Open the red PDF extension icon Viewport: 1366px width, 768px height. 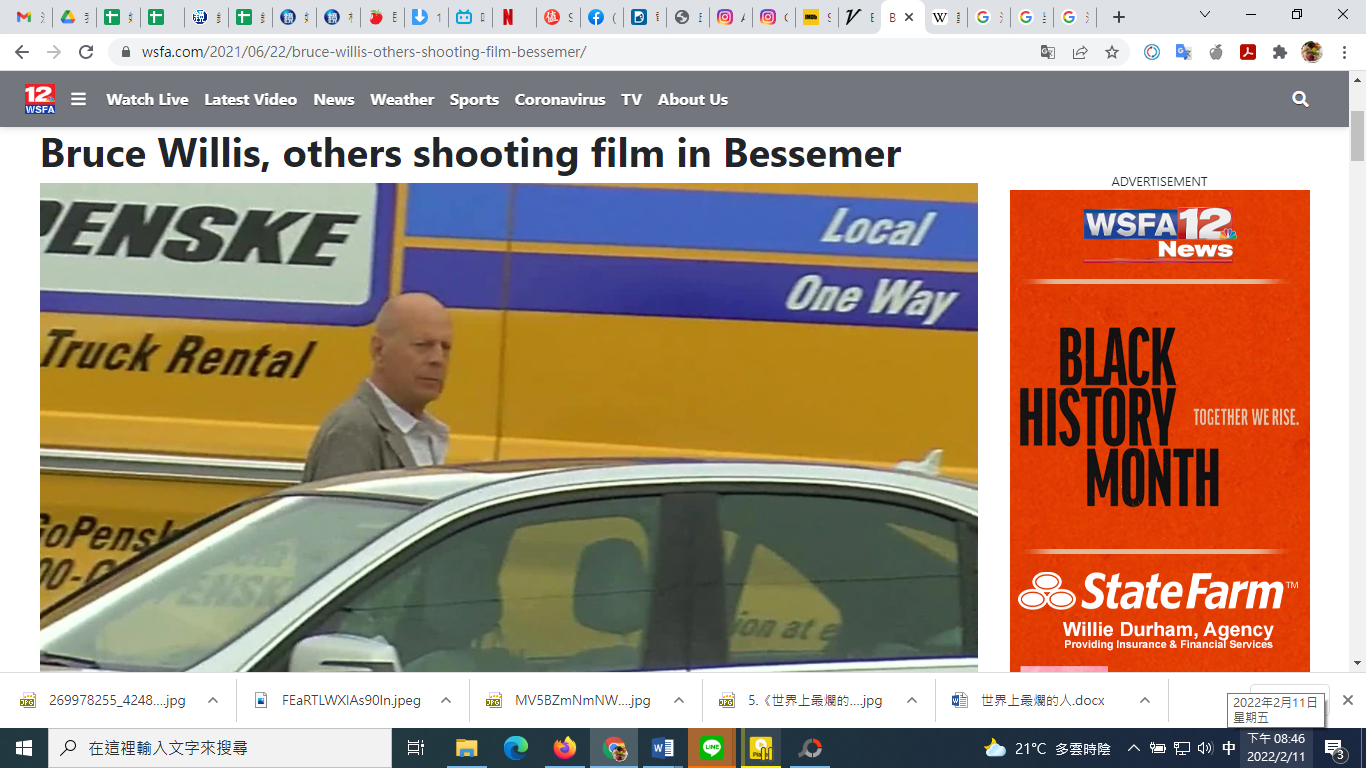tap(1248, 52)
